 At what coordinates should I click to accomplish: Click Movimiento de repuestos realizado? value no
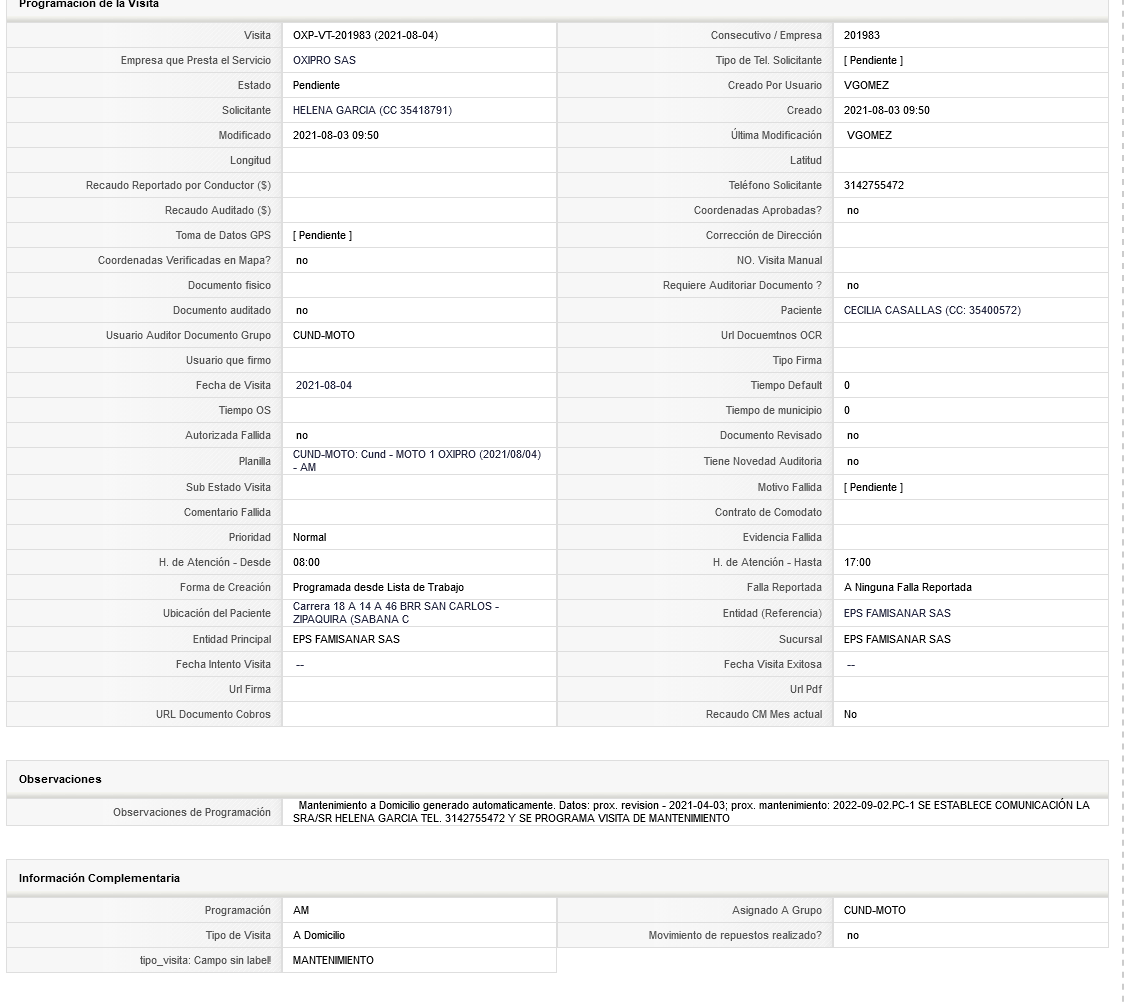853,936
